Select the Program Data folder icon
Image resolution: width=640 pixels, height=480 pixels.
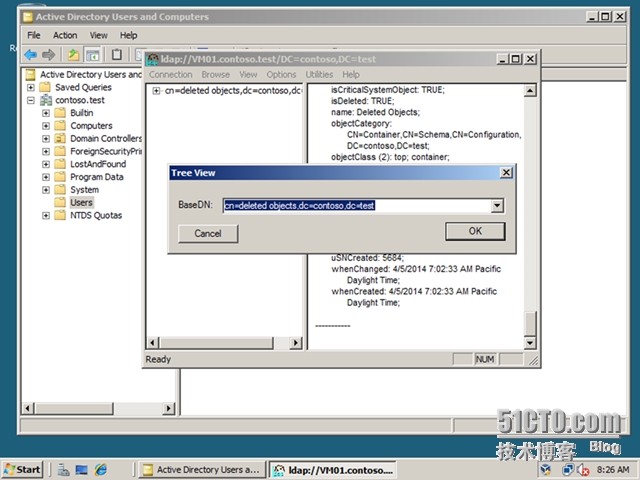(60, 177)
